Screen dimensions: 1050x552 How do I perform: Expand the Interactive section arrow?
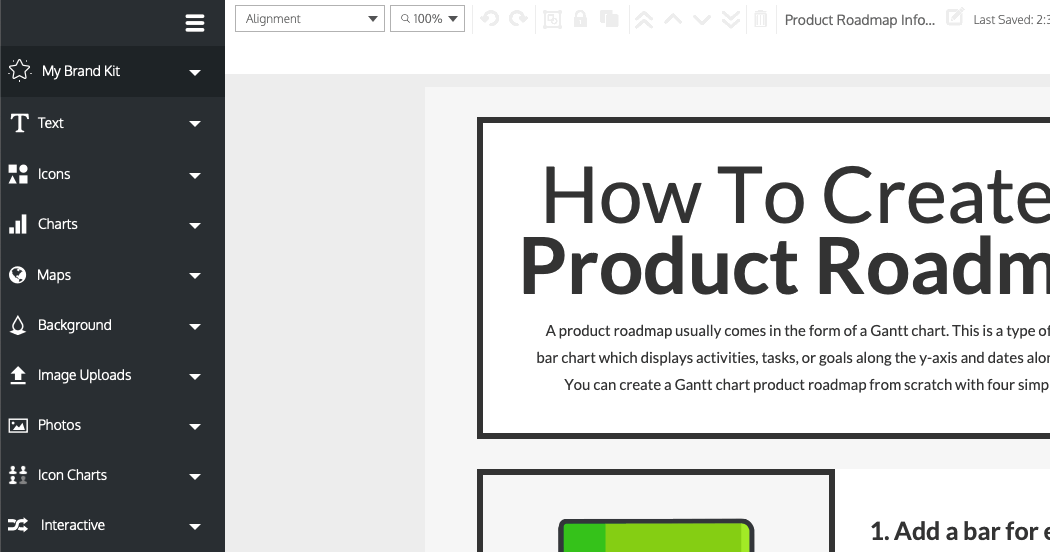click(x=195, y=527)
